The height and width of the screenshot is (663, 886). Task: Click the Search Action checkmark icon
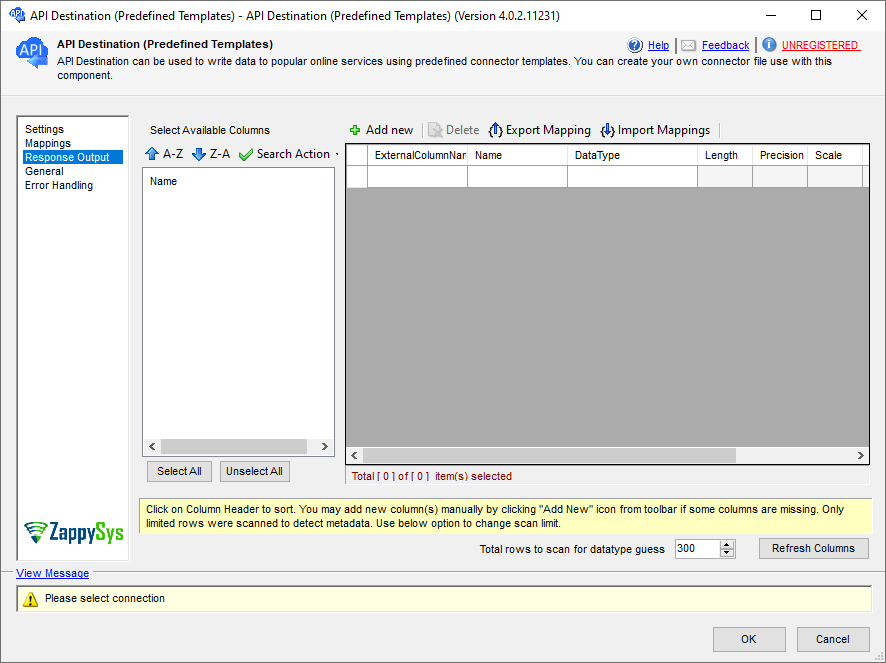tap(246, 154)
